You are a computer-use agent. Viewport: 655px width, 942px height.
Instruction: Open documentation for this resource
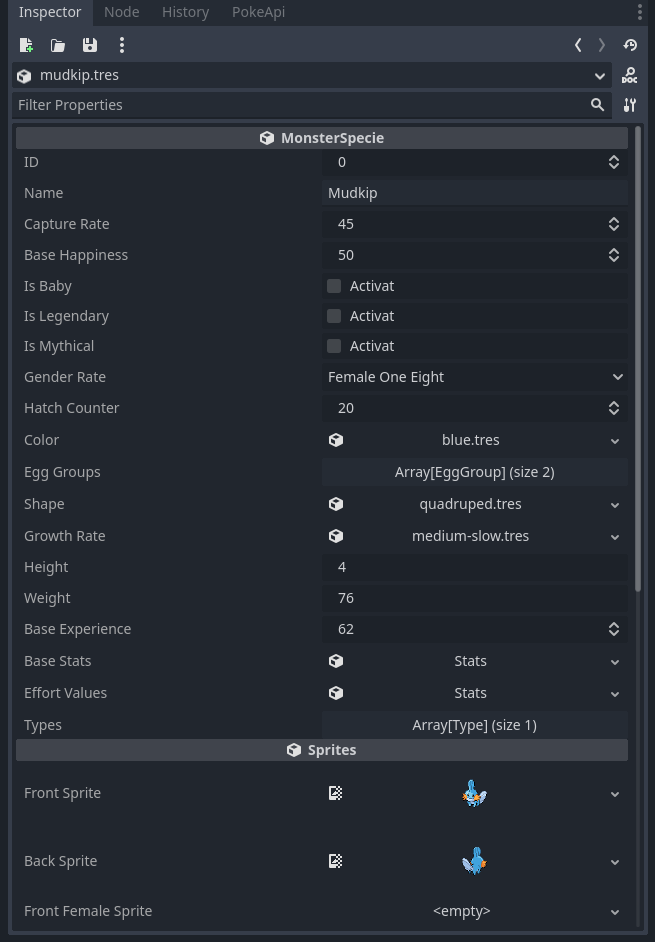coord(629,76)
